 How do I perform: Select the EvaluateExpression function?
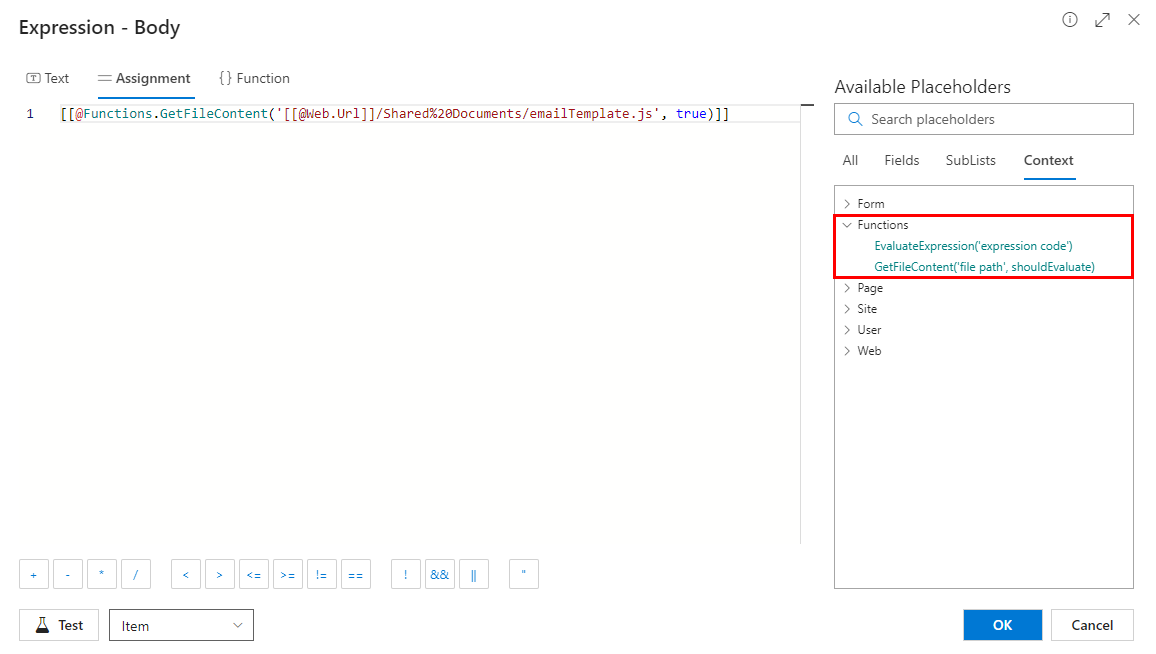pos(973,245)
